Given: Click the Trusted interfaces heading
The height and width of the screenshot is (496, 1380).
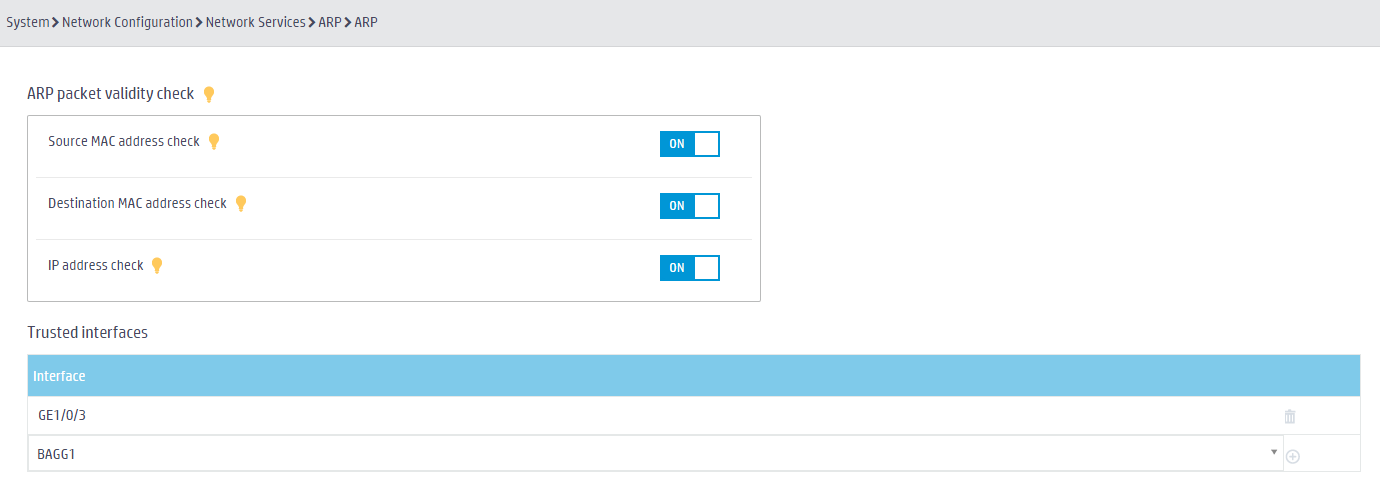Looking at the screenshot, I should tap(87, 332).
